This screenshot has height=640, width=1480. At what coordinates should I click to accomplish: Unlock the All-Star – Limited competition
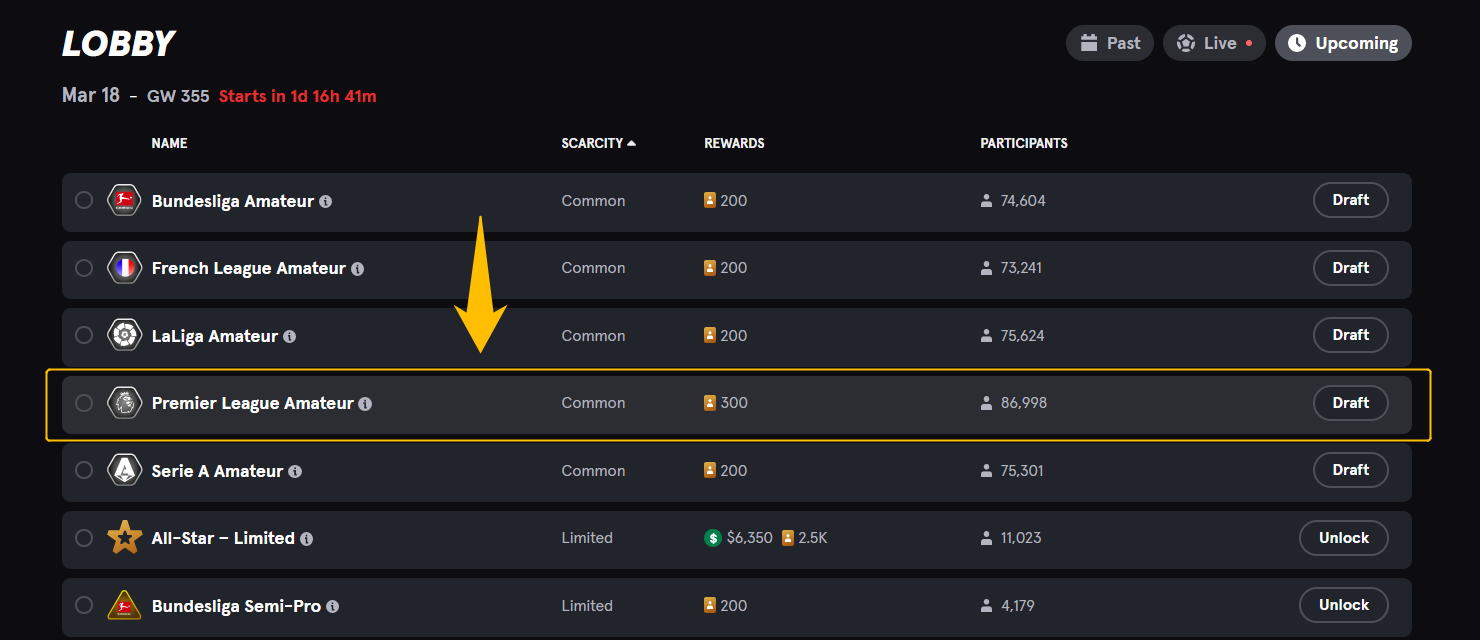pyautogui.click(x=1343, y=538)
